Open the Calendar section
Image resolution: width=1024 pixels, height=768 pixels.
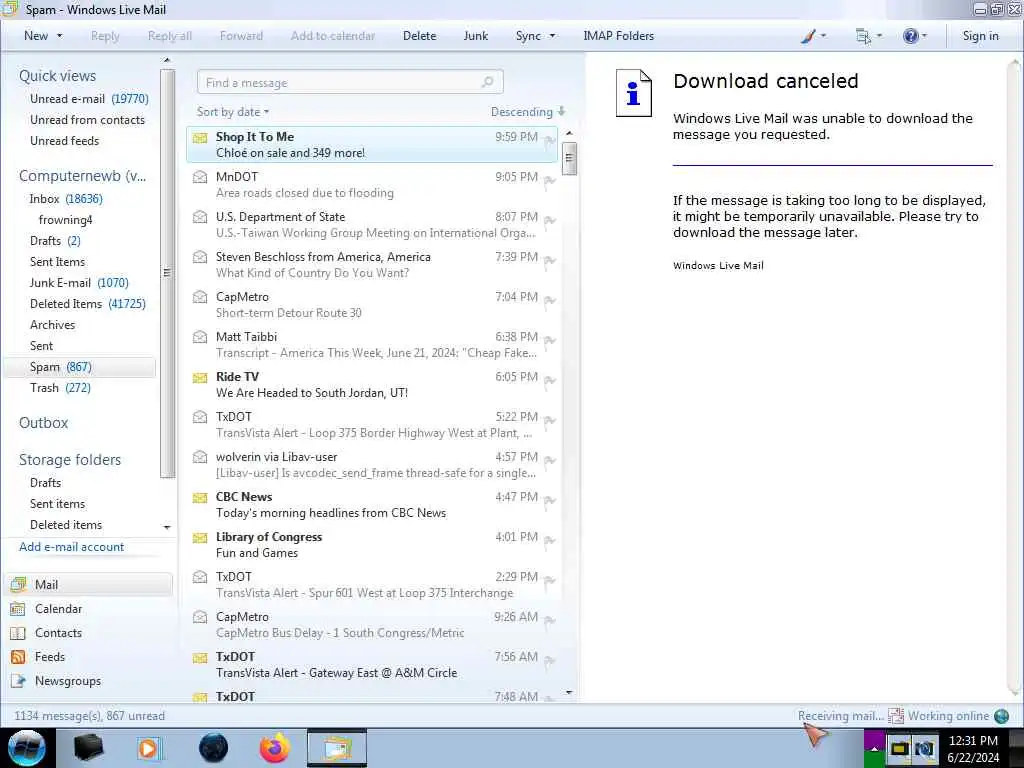pyautogui.click(x=58, y=609)
